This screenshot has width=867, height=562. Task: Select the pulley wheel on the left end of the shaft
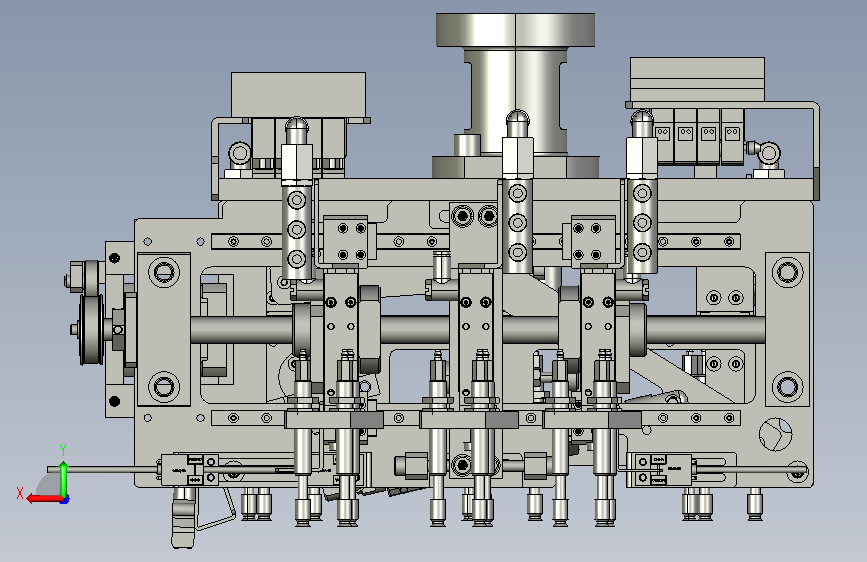coord(91,330)
